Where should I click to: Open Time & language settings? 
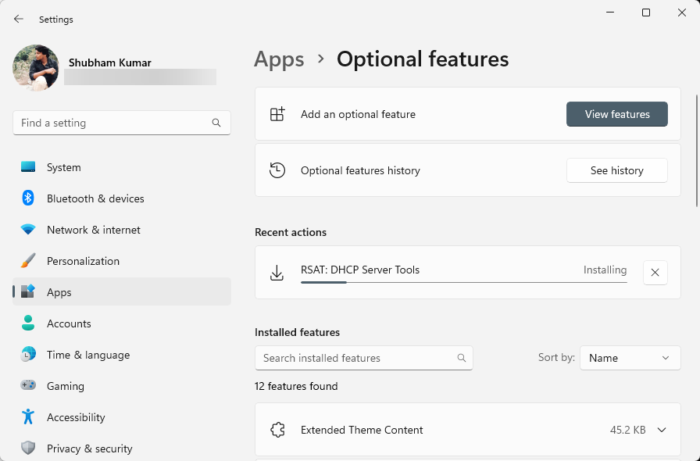point(86,355)
